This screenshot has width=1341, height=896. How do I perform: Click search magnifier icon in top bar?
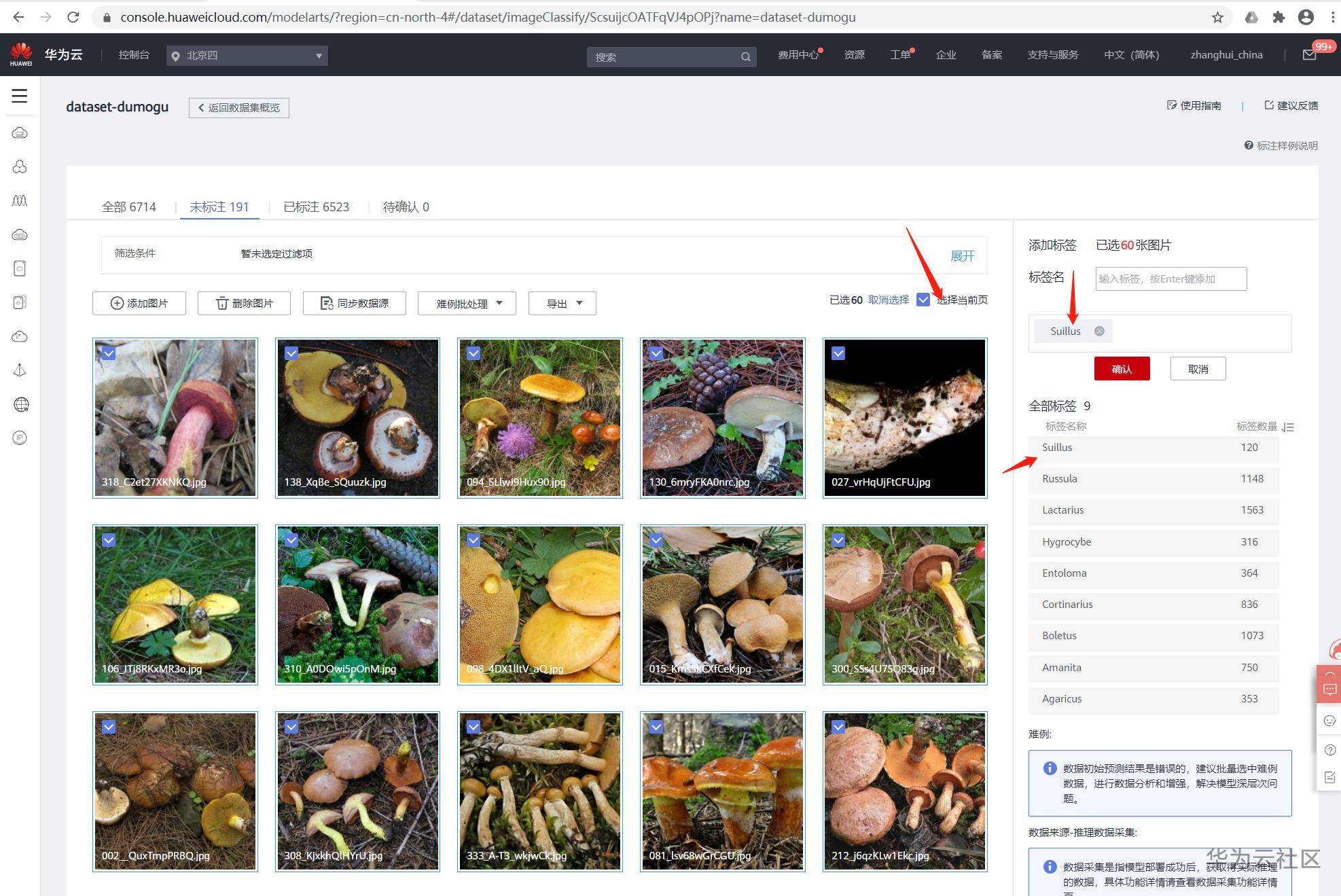(745, 57)
